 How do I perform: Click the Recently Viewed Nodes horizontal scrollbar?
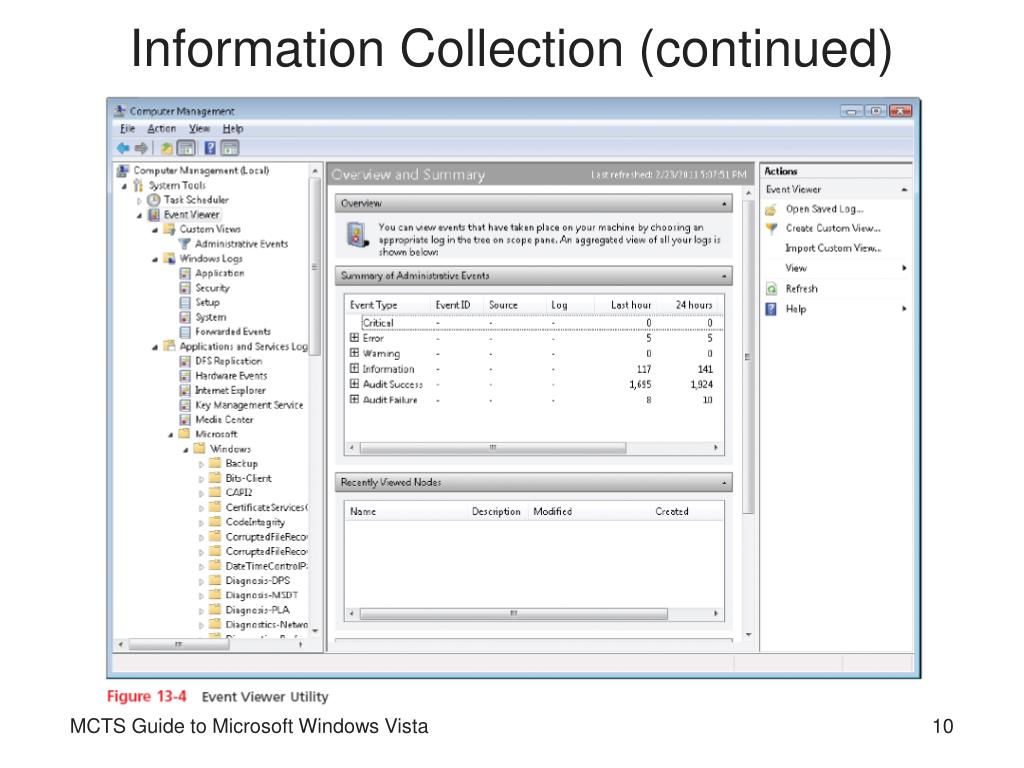[513, 614]
